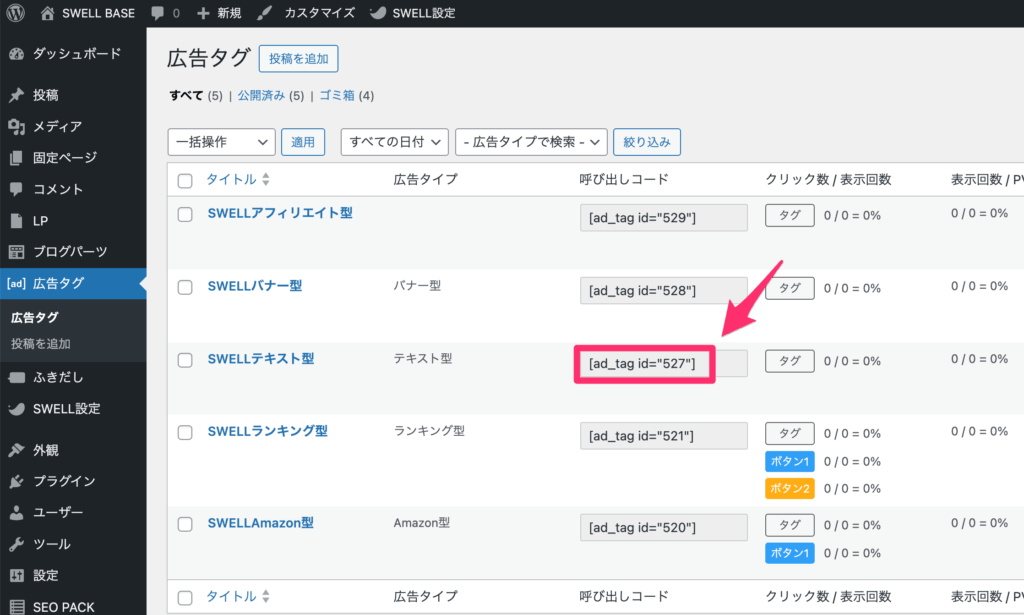
Task: Open the プラグイン sidebar icon
Action: tap(16, 481)
